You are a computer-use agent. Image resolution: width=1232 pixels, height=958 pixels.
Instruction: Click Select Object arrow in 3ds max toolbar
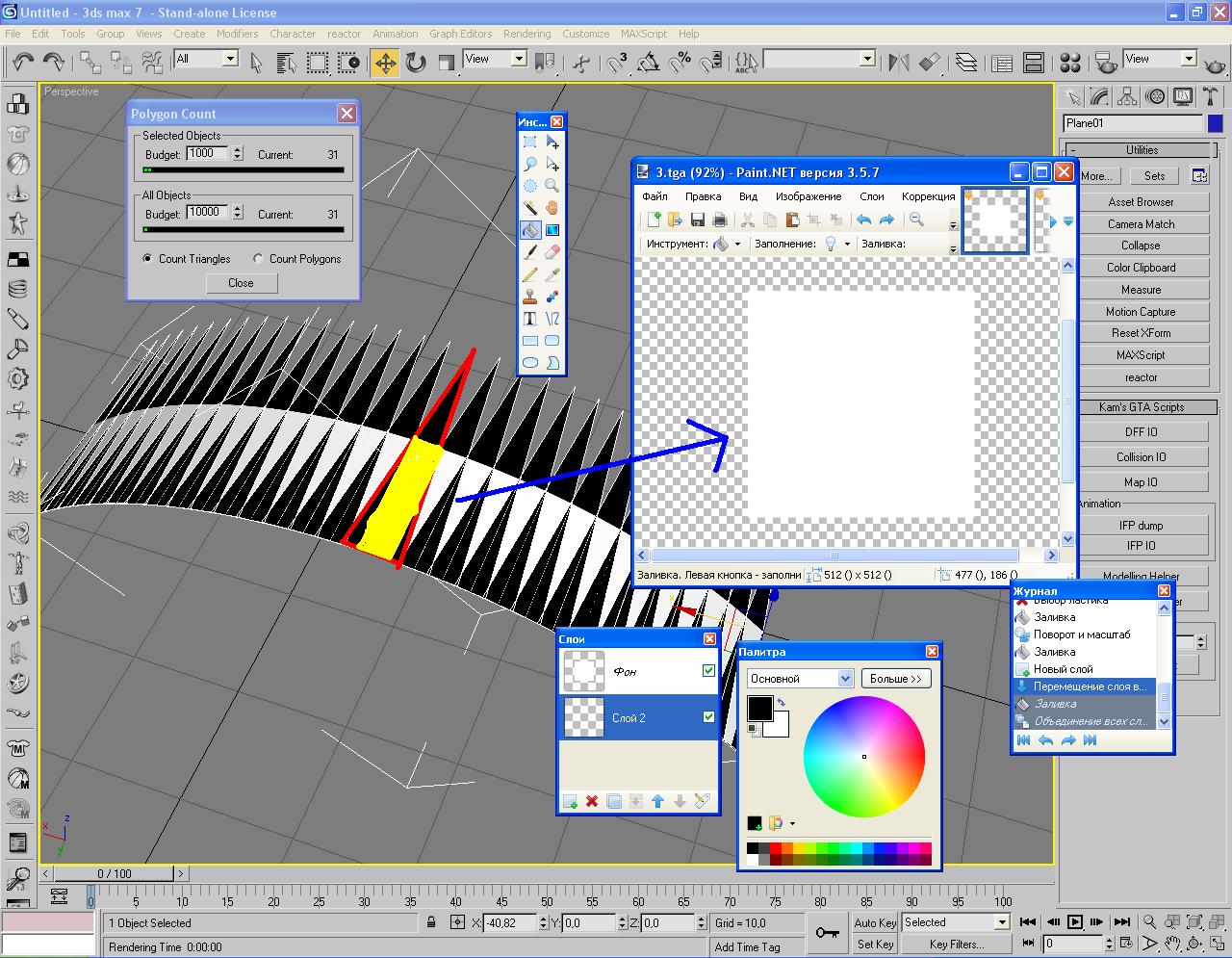(x=256, y=63)
